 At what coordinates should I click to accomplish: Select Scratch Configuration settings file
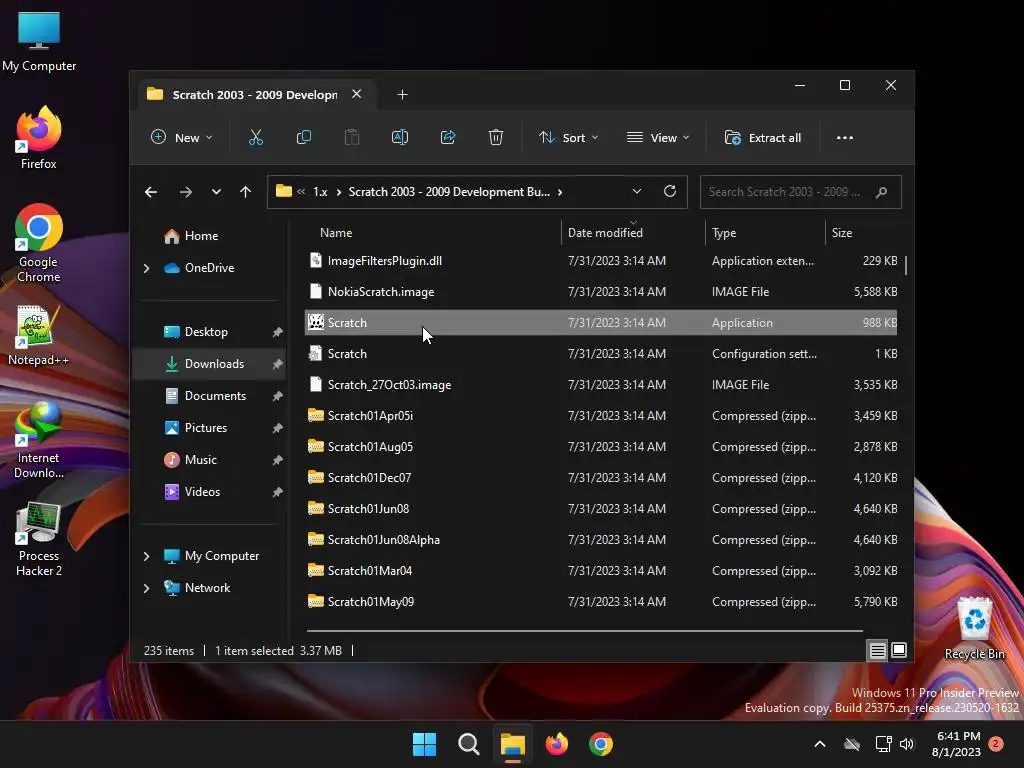pyautogui.click(x=601, y=354)
